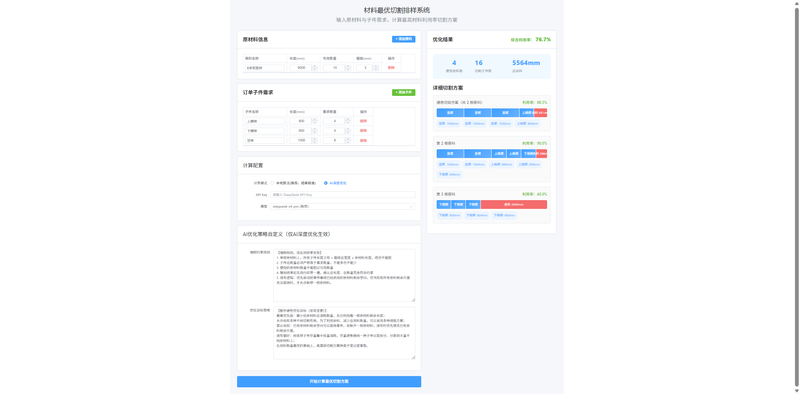Delete the third part row with length 1500
Image resolution: width=800 pixels, height=394 pixels.
pos(363,140)
